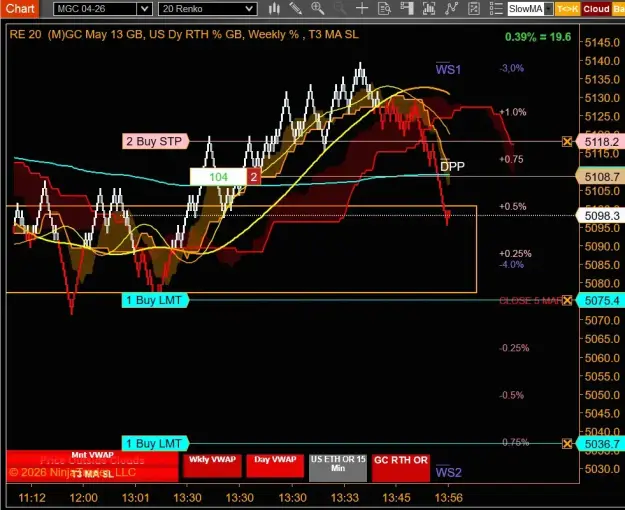Expand the SlowMA dropdown arrow
The height and width of the screenshot is (510, 625).
(549, 9)
